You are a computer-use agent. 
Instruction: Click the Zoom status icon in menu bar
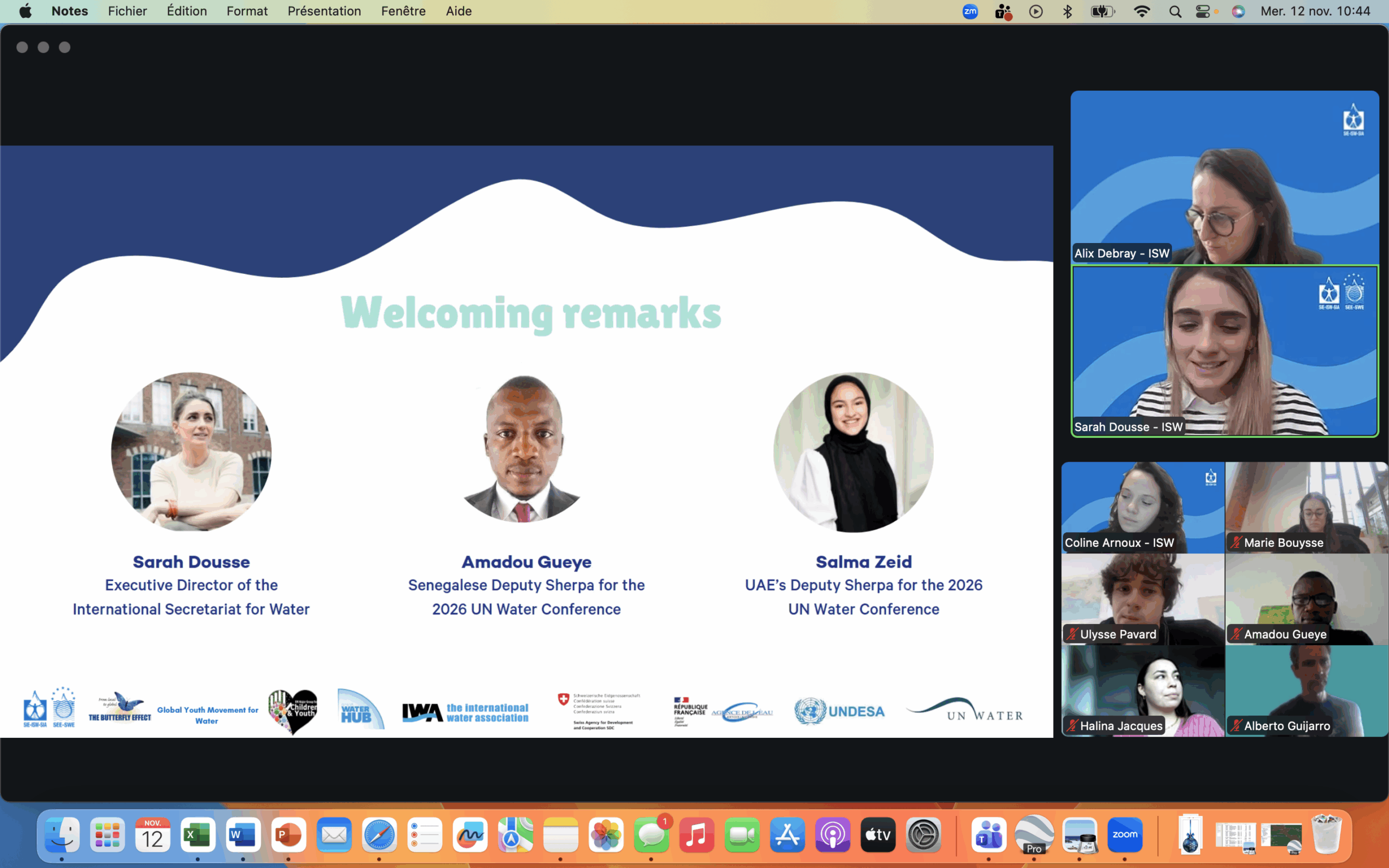pyautogui.click(x=970, y=11)
